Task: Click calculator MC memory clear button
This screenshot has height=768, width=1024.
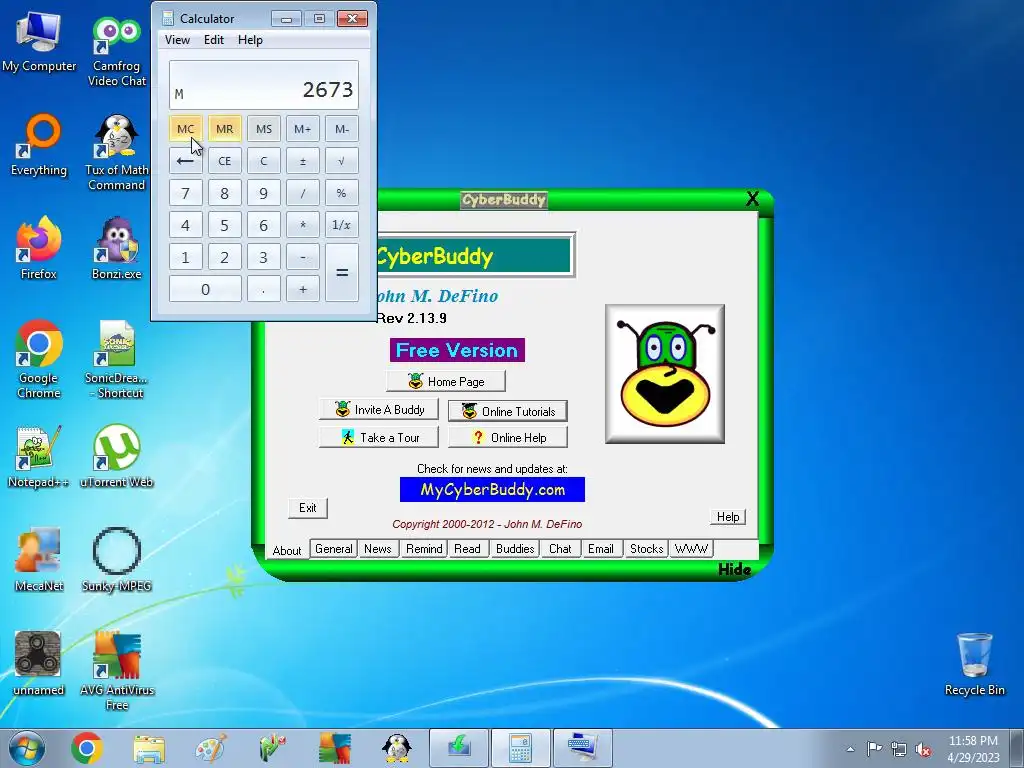Action: [x=185, y=129]
